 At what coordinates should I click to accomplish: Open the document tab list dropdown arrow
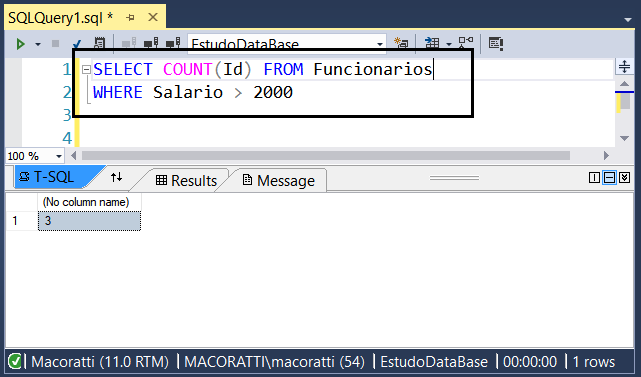[x=628, y=20]
